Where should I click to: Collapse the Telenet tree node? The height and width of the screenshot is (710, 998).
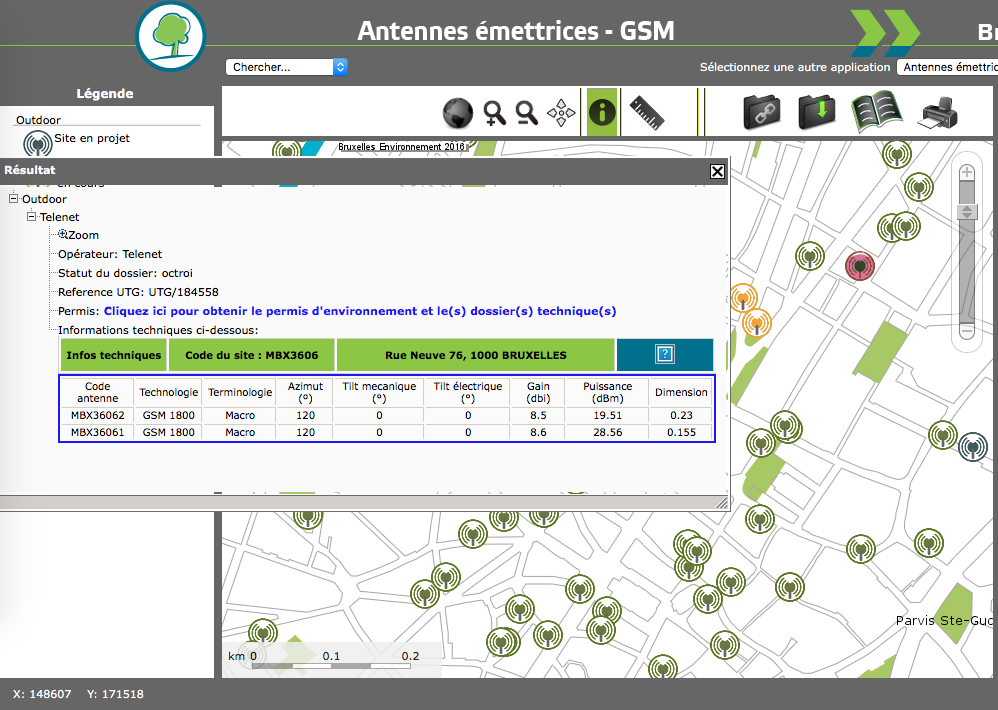point(31,216)
